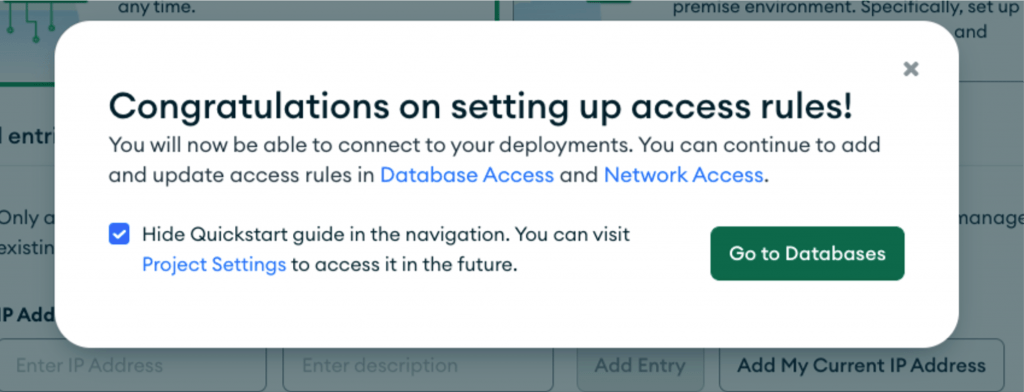The height and width of the screenshot is (392, 1024).
Task: Open the Database Access link
Action: click(467, 175)
